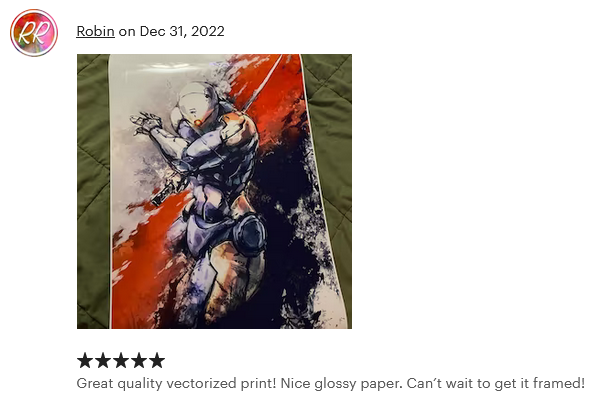Screen dimensions: 614x400
Task: Select the second rating star
Action: pyautogui.click(x=103, y=360)
